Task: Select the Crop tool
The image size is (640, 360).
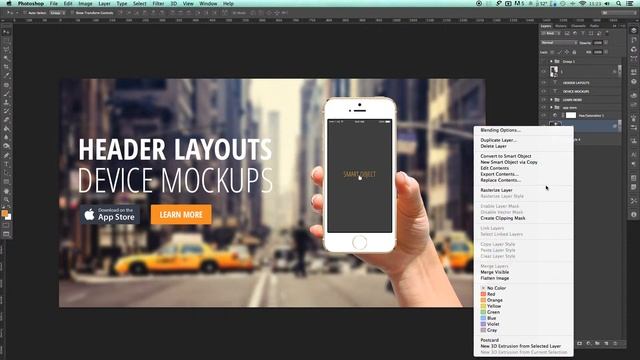Action: tap(6, 67)
